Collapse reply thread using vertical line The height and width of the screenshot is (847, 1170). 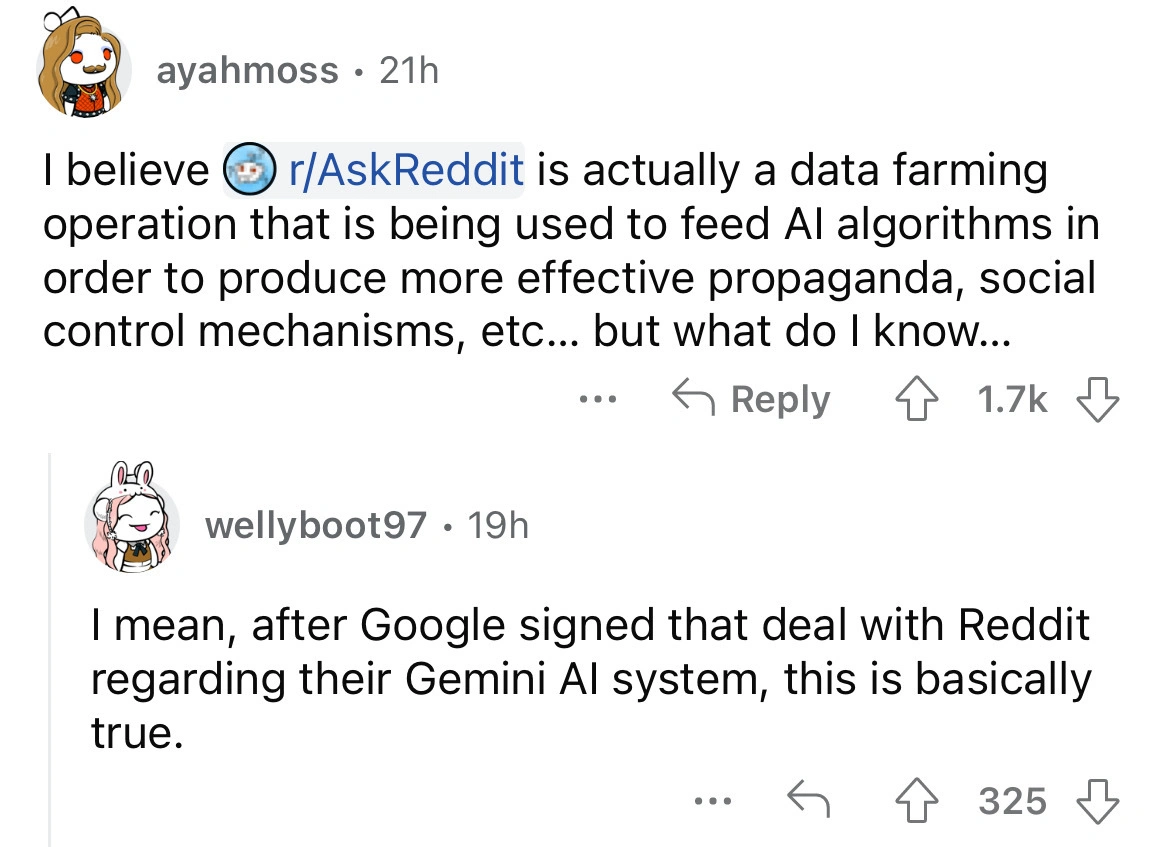click(x=52, y=650)
